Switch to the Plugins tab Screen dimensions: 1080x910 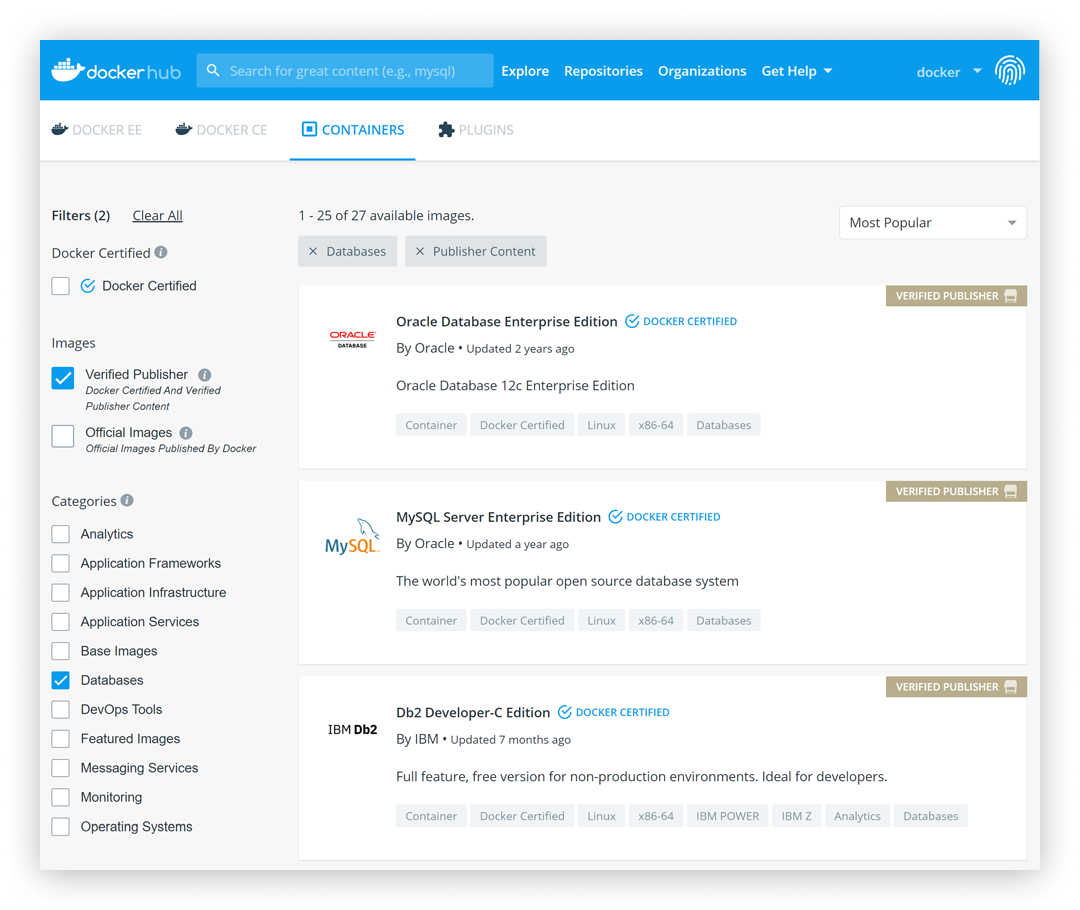coord(476,130)
